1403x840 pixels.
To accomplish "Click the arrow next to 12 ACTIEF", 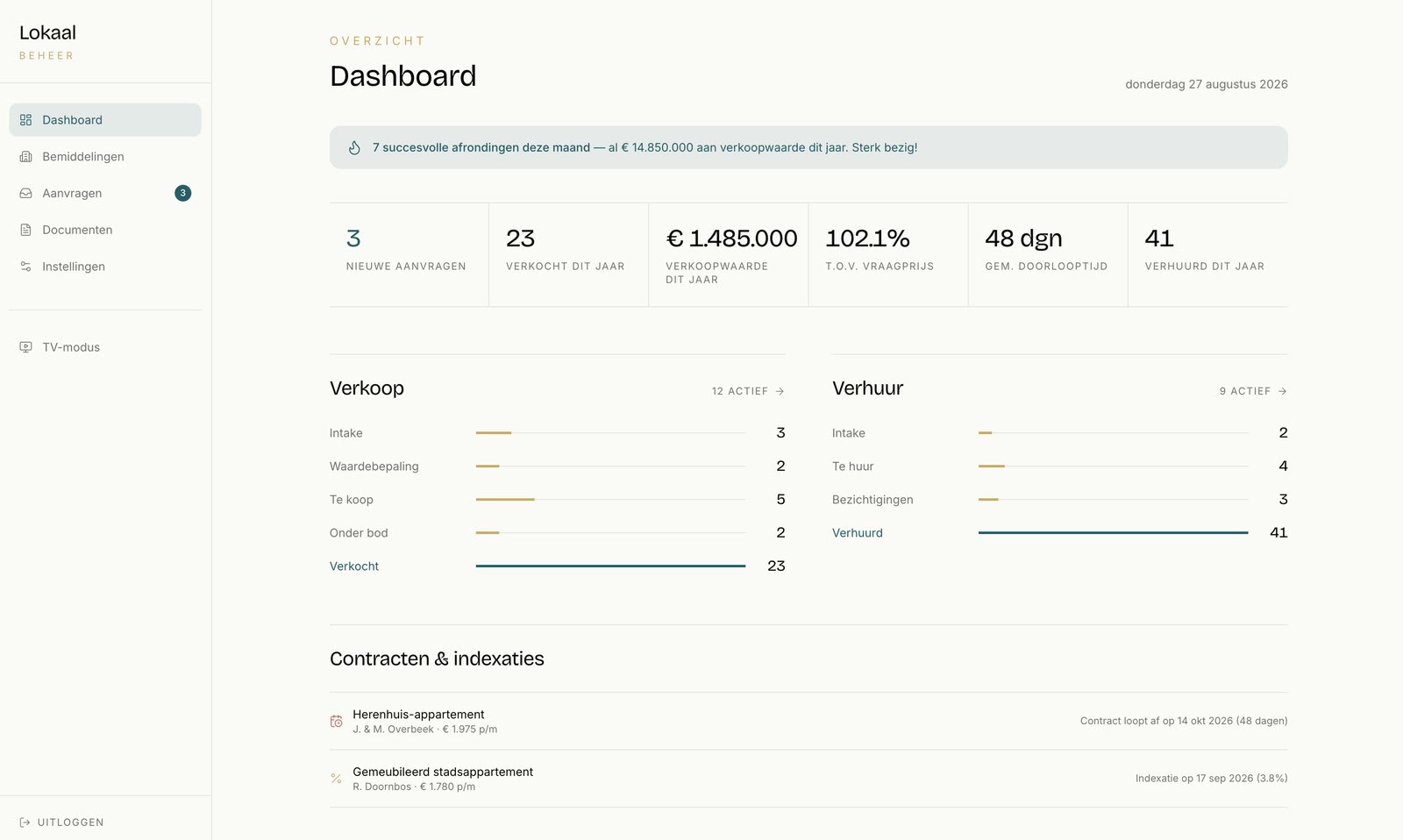I will tap(780, 391).
